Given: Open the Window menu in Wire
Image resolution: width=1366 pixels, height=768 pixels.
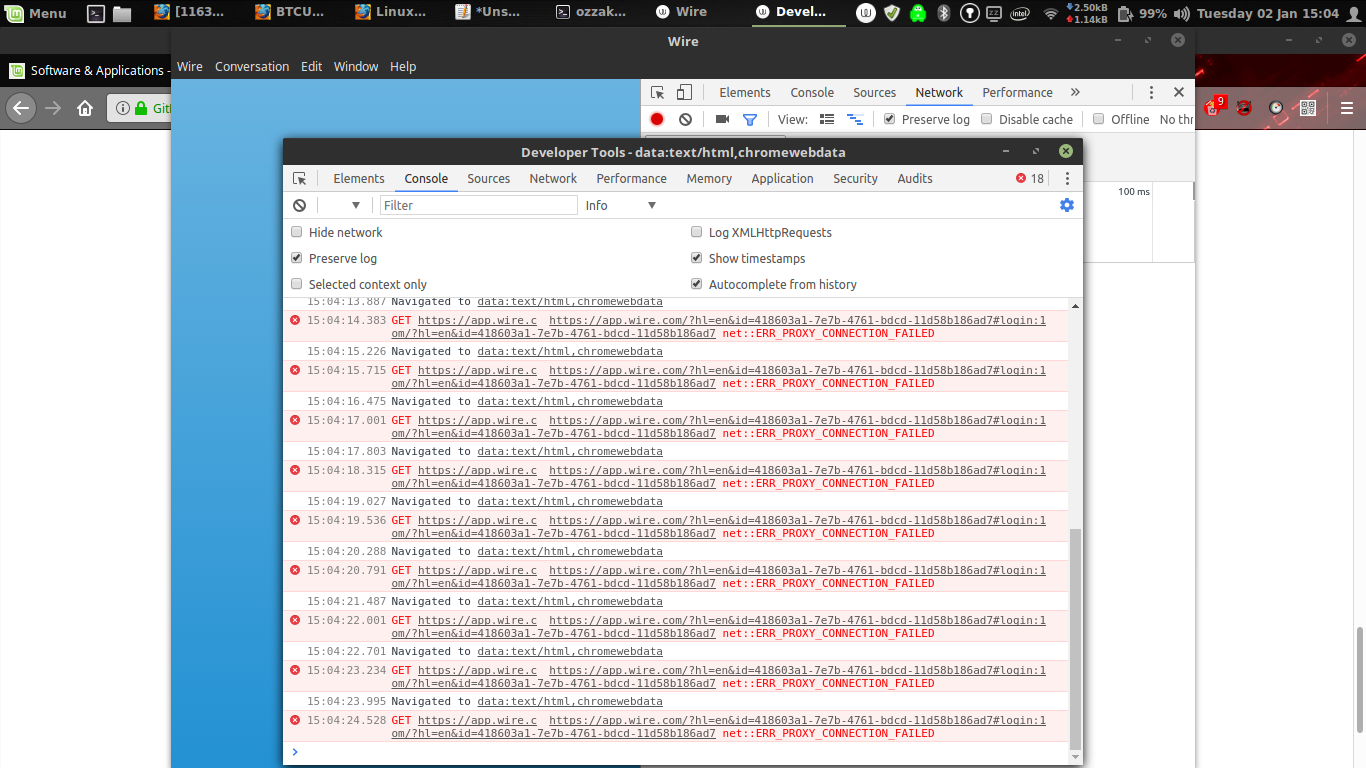Looking at the screenshot, I should [356, 66].
